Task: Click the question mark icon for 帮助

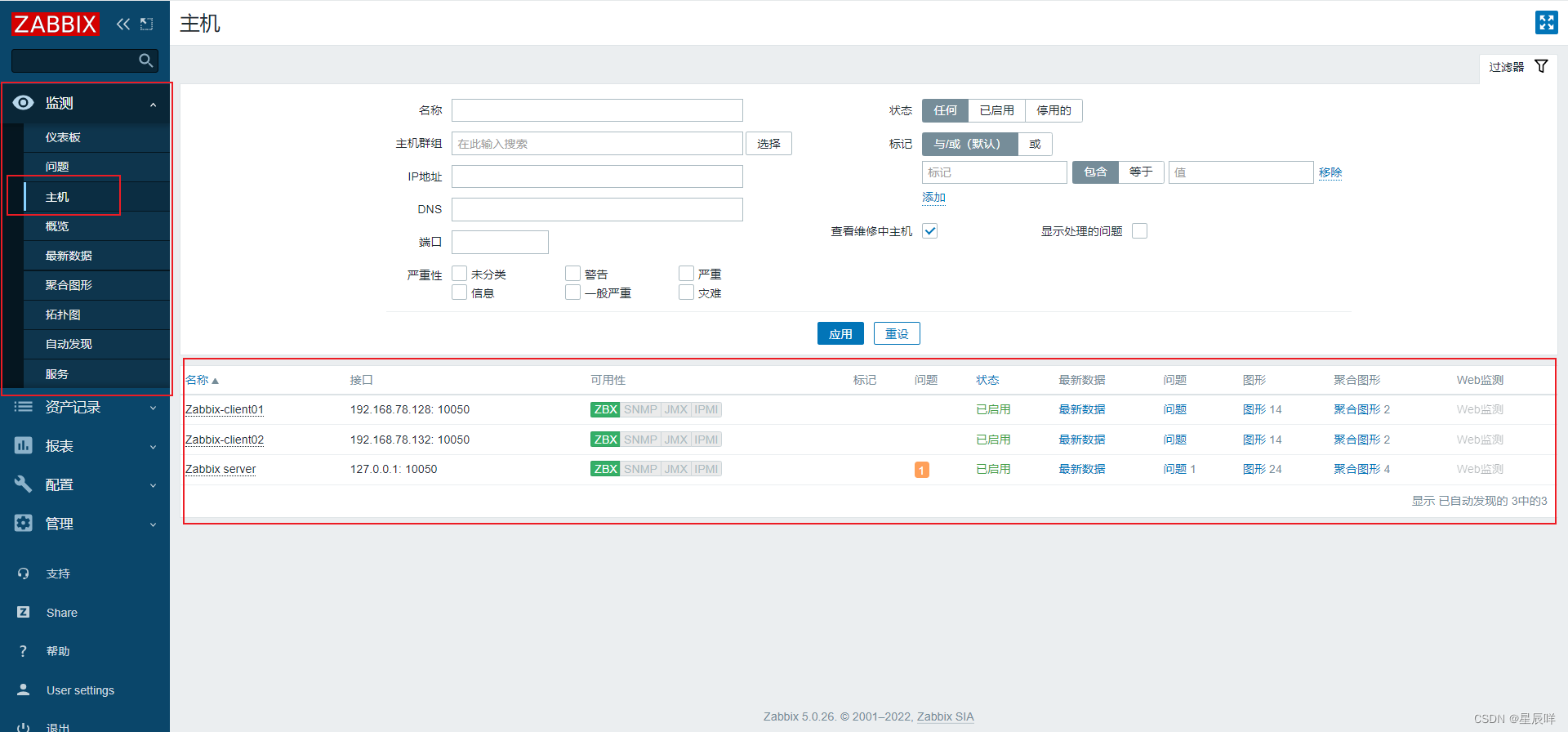Action: [23, 651]
